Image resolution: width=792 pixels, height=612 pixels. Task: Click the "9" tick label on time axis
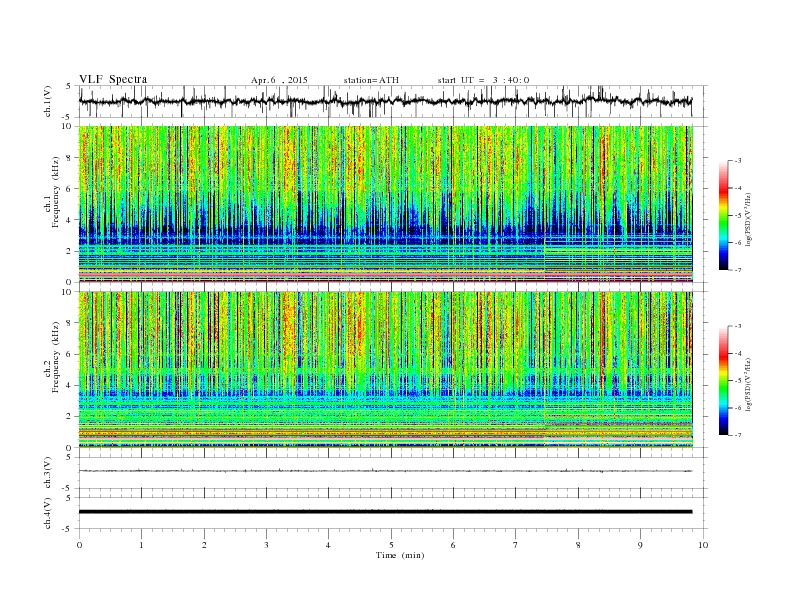[x=640, y=545]
